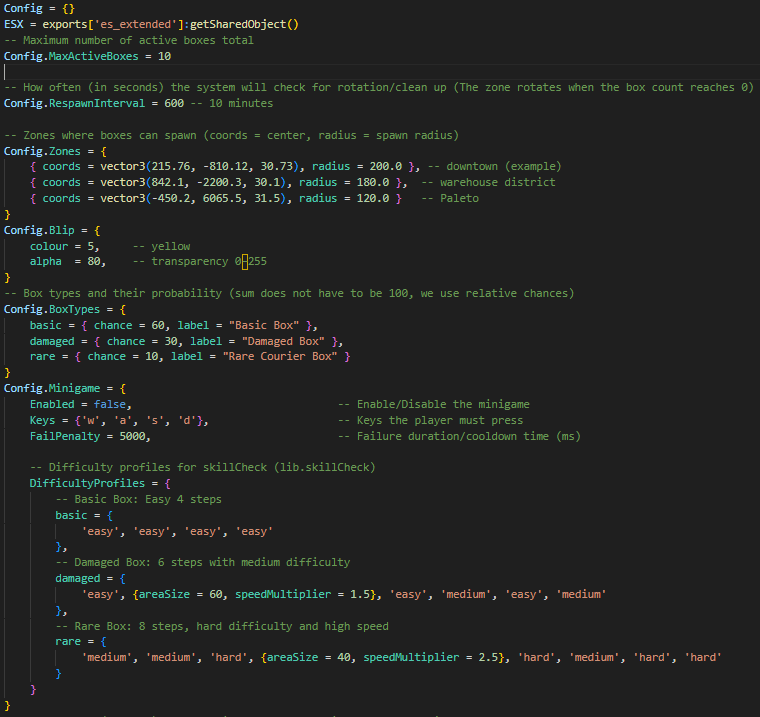Click the 600 RespawnInterval value
This screenshot has height=717, width=760.
coord(174,103)
